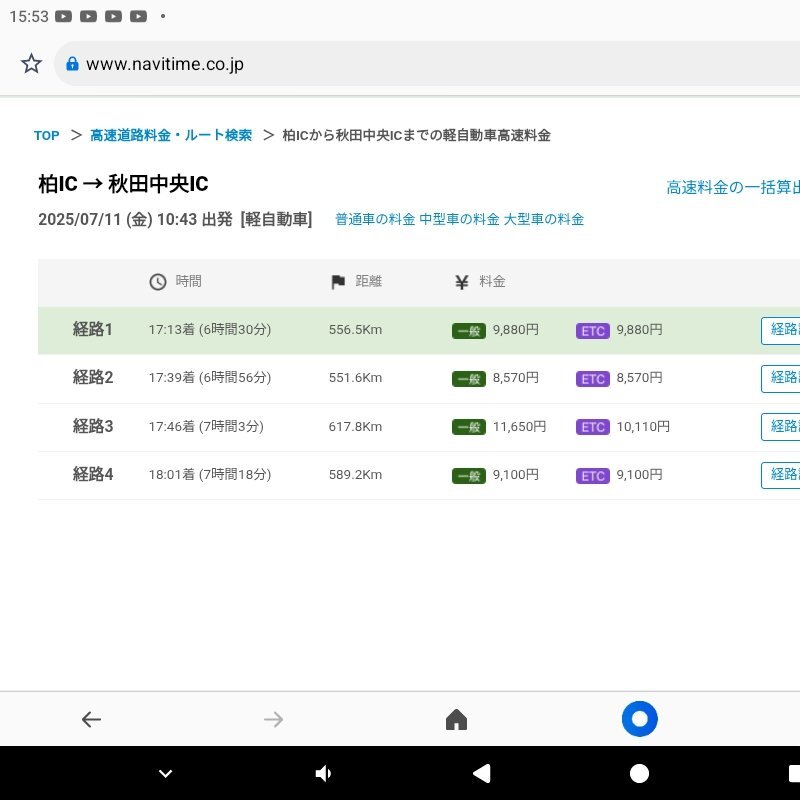Tap first YouTube notification icon in status bar

pos(63,16)
